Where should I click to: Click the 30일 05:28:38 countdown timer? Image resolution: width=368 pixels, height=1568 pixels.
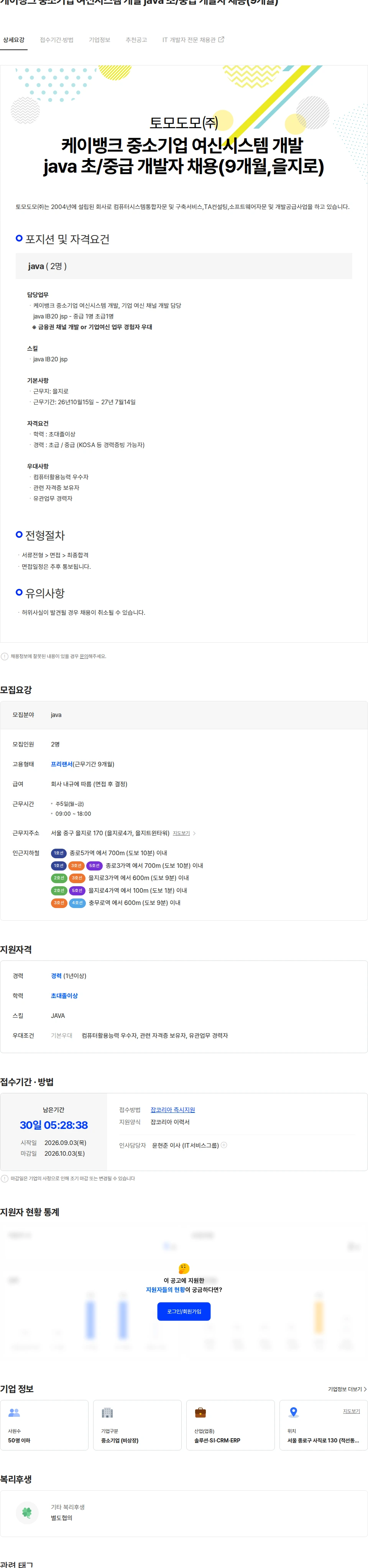(54, 1125)
